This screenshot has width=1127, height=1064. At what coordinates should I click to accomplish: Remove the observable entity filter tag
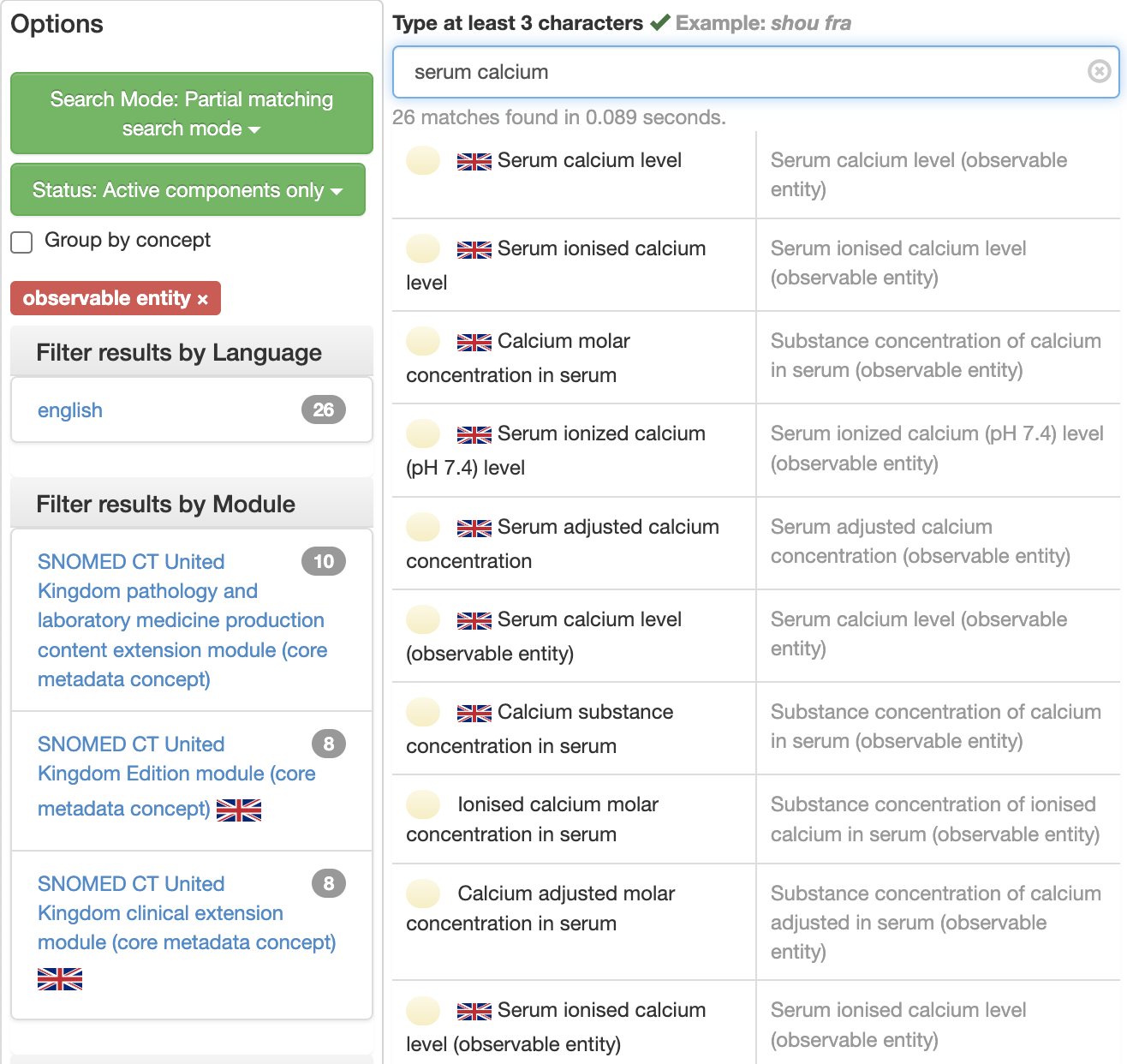point(203,299)
